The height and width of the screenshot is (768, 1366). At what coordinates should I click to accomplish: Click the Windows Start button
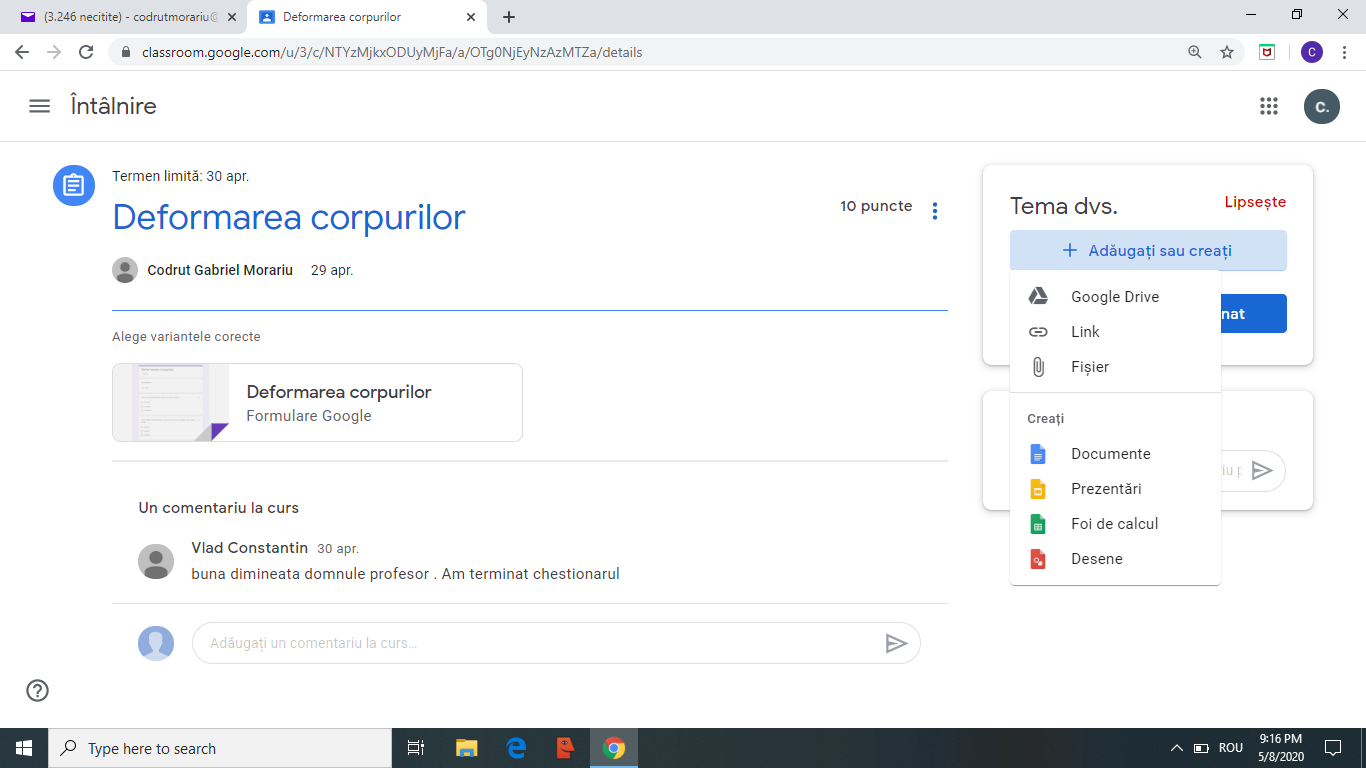coord(24,748)
